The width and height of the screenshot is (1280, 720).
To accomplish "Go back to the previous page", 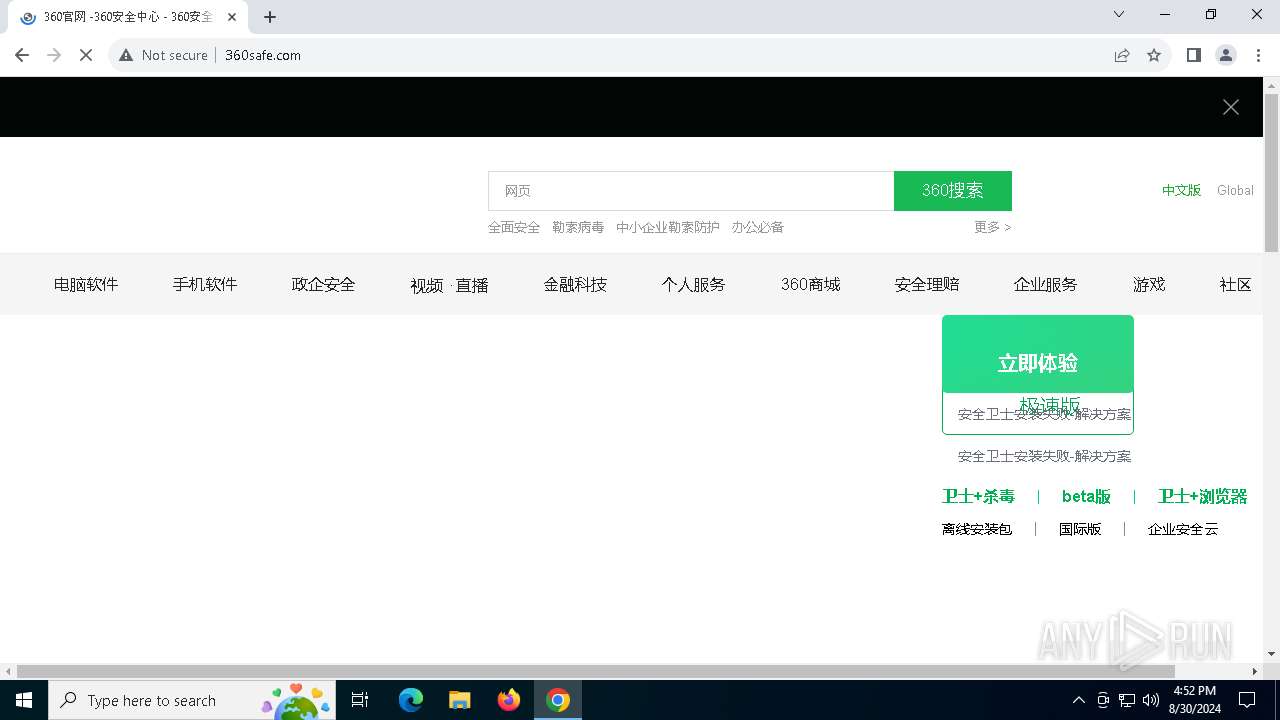I will [x=22, y=55].
